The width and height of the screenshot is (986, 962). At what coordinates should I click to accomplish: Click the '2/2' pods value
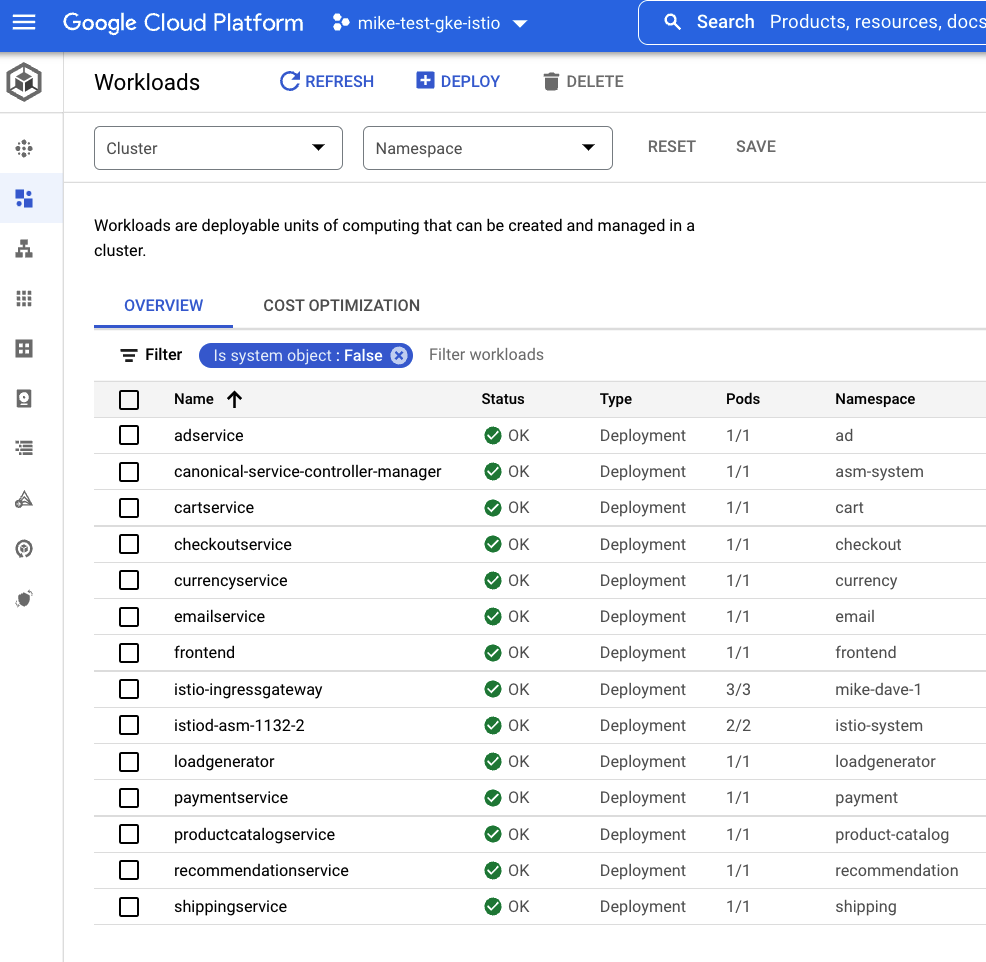point(738,726)
